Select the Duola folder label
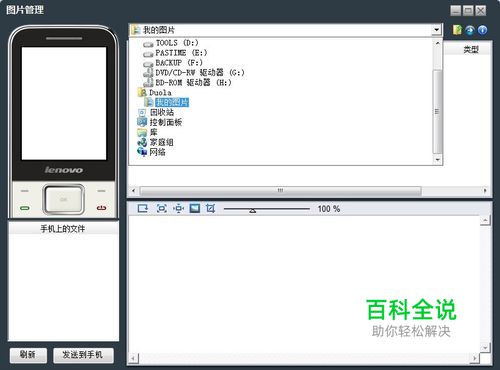Screen dimensions: 500x370 (x=160, y=92)
